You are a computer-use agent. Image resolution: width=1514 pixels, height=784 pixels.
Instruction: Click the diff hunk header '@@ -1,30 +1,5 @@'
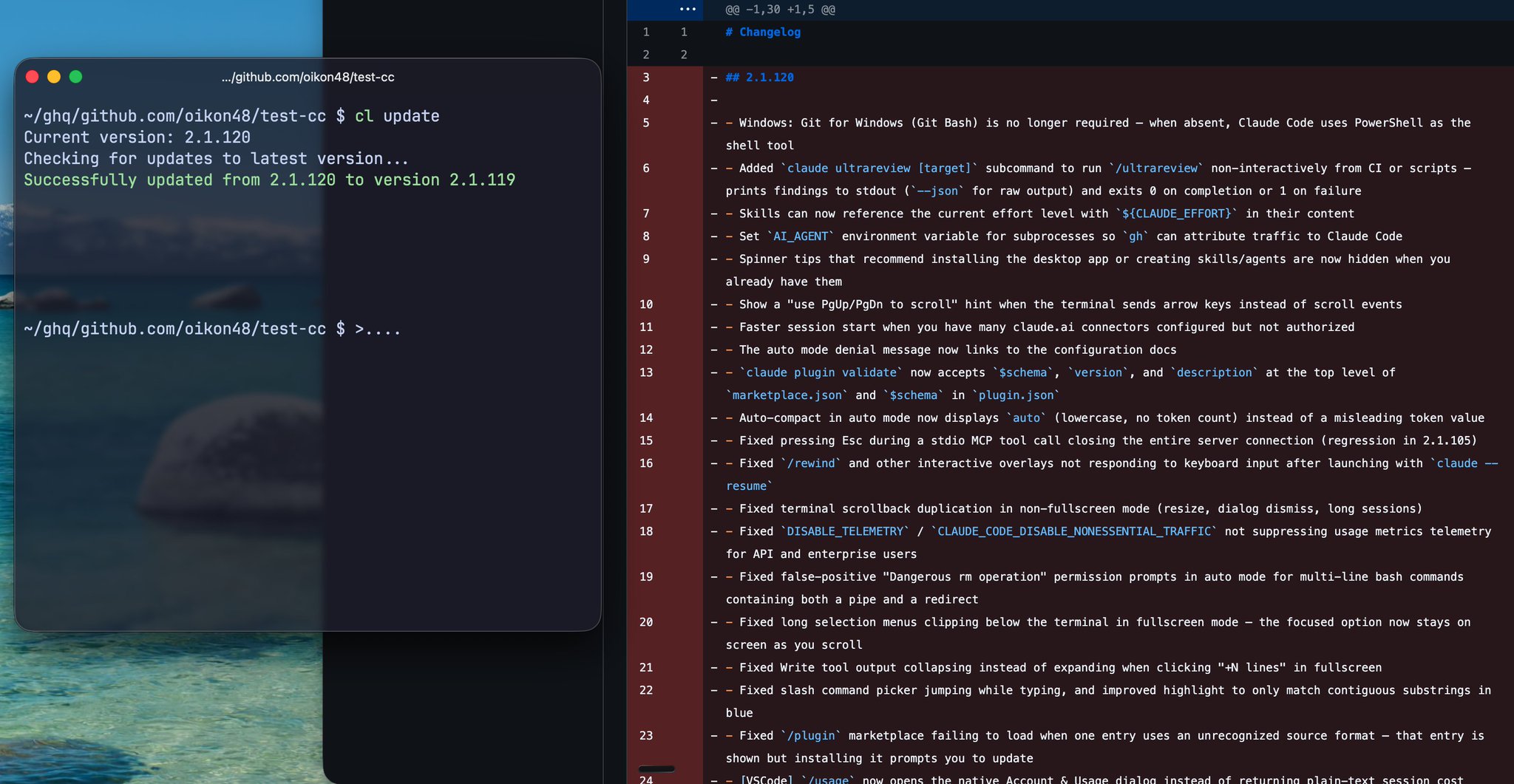(780, 10)
